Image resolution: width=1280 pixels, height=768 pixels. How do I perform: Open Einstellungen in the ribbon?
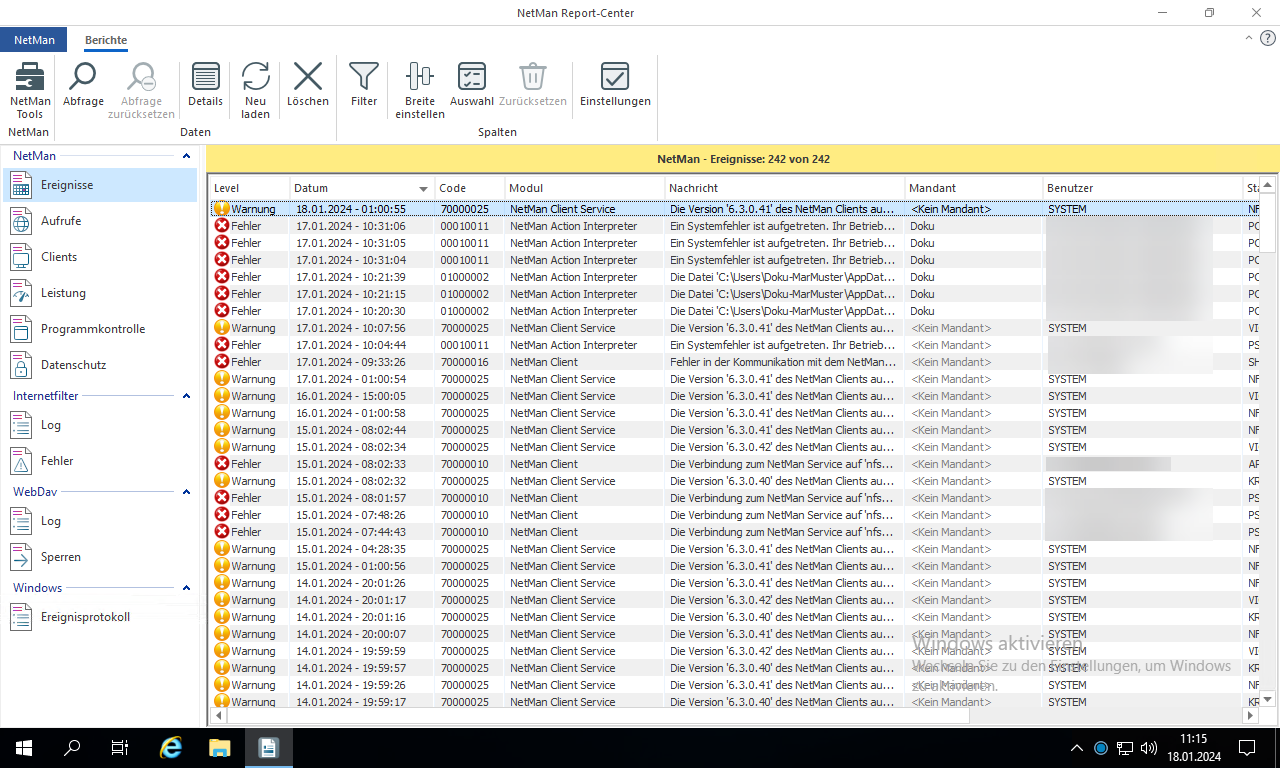[615, 78]
